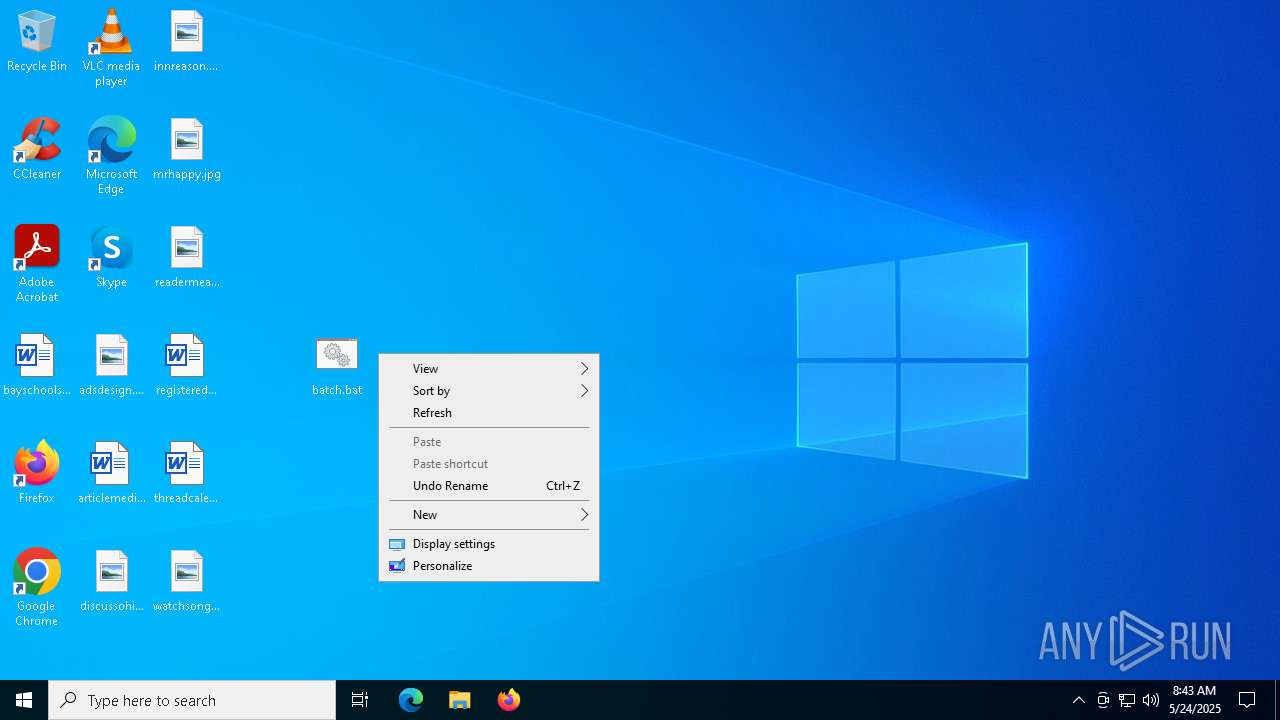Select the Firefox desktop shortcut
Image resolution: width=1280 pixels, height=720 pixels.
pyautogui.click(x=37, y=473)
